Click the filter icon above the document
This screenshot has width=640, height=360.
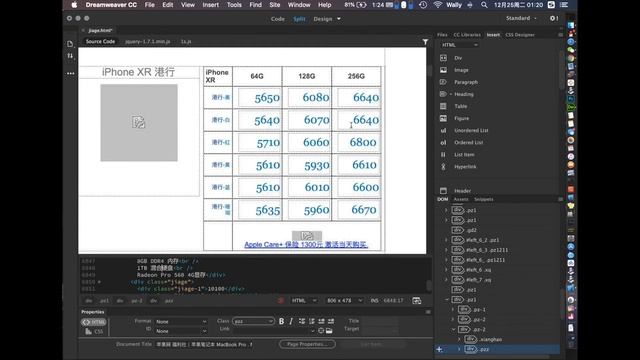(425, 42)
